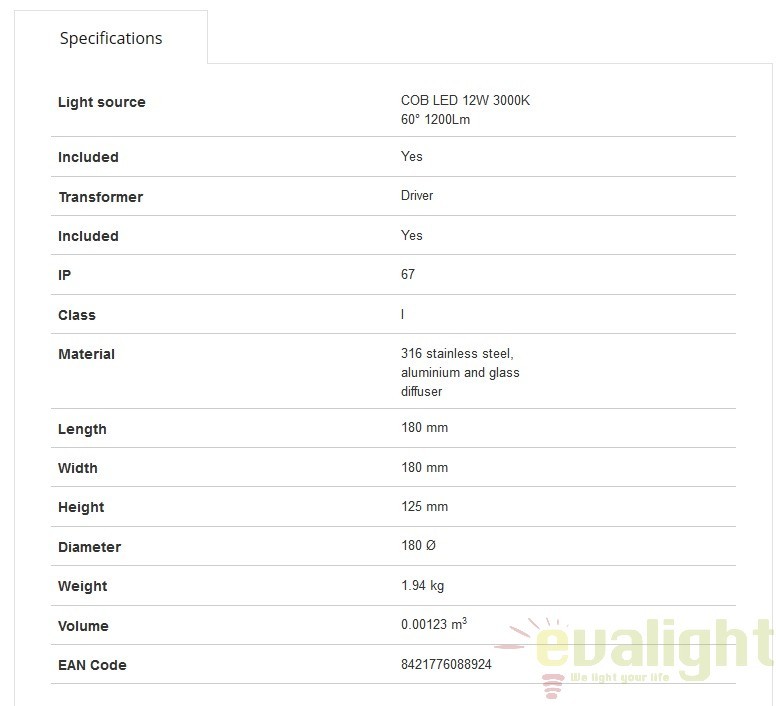Select the EAN Code number 8421776088924
Screen dimensions: 776x706
[x=446, y=664]
